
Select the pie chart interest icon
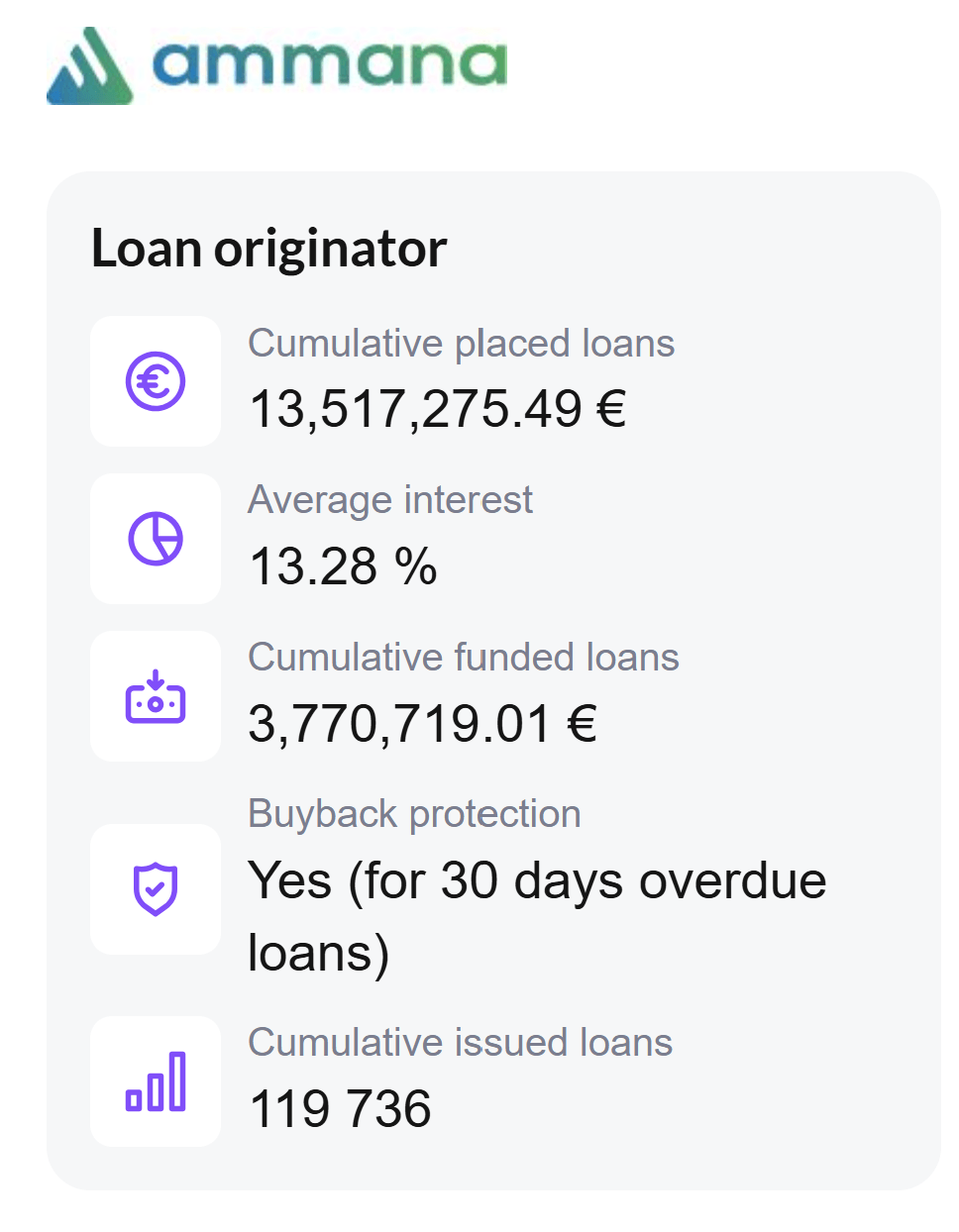[x=156, y=539]
